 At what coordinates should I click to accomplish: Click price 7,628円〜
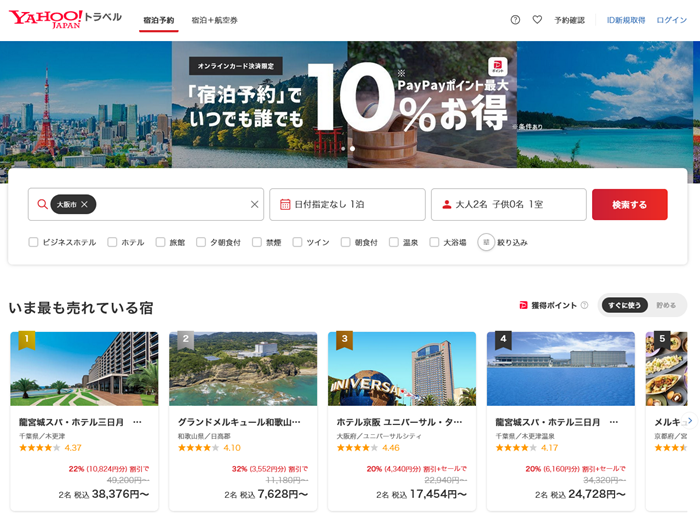tap(283, 494)
